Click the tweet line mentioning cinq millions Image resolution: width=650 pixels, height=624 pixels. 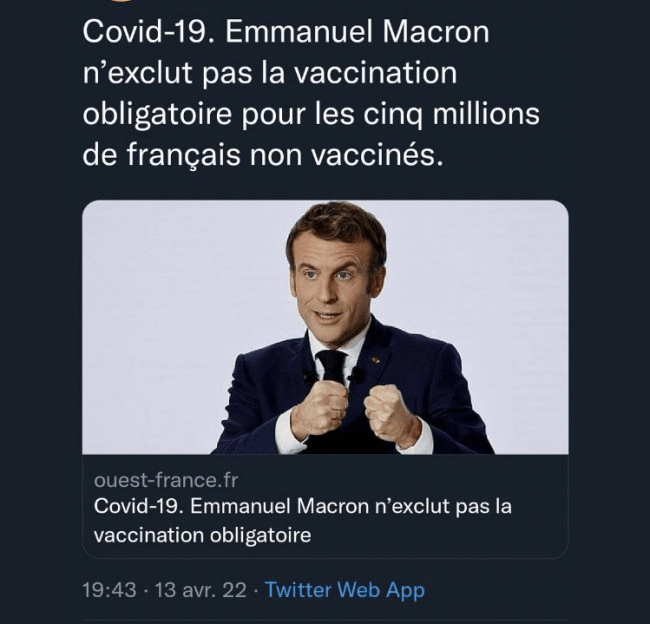[x=310, y=115]
